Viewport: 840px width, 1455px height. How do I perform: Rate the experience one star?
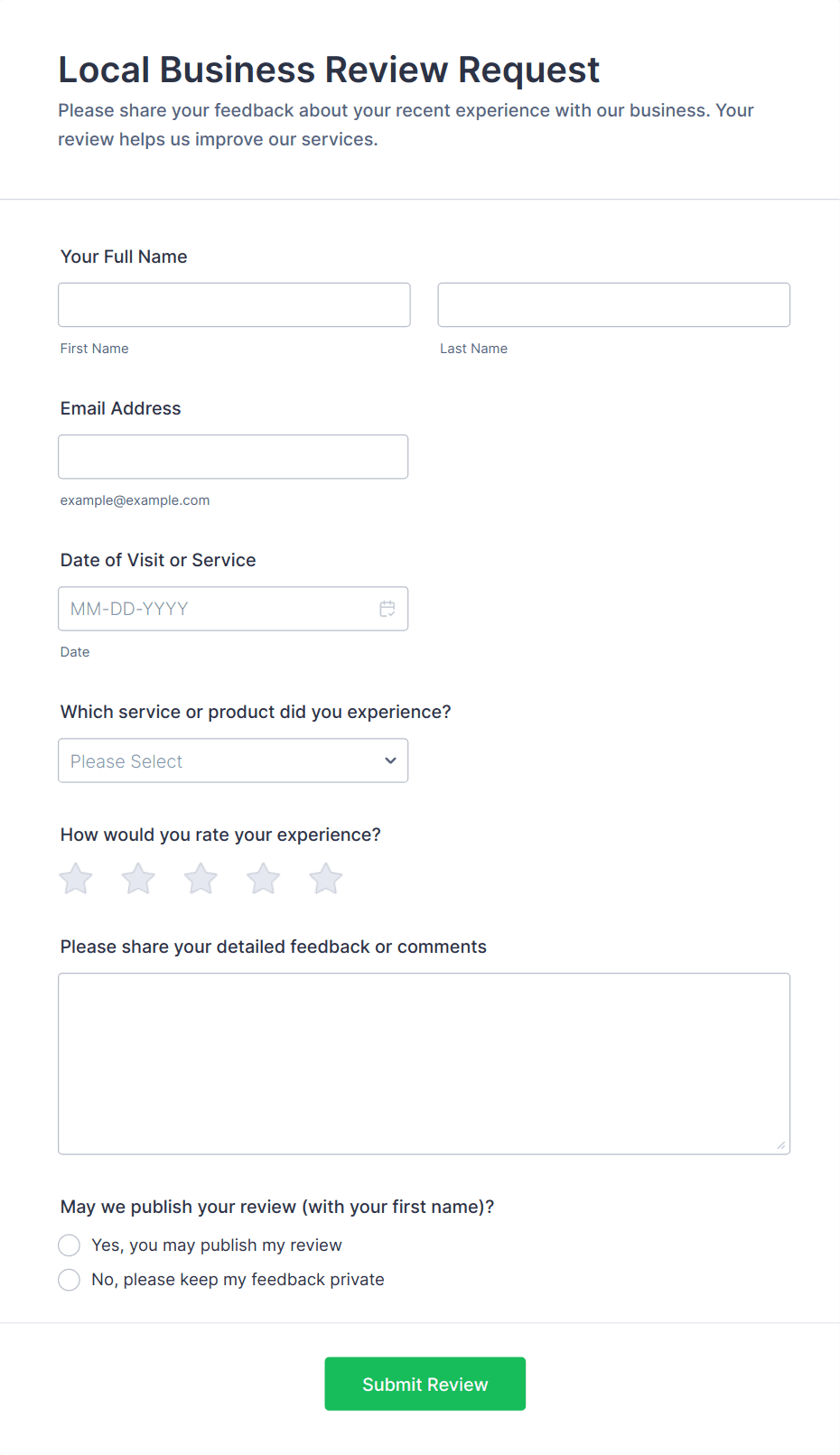pyautogui.click(x=76, y=878)
